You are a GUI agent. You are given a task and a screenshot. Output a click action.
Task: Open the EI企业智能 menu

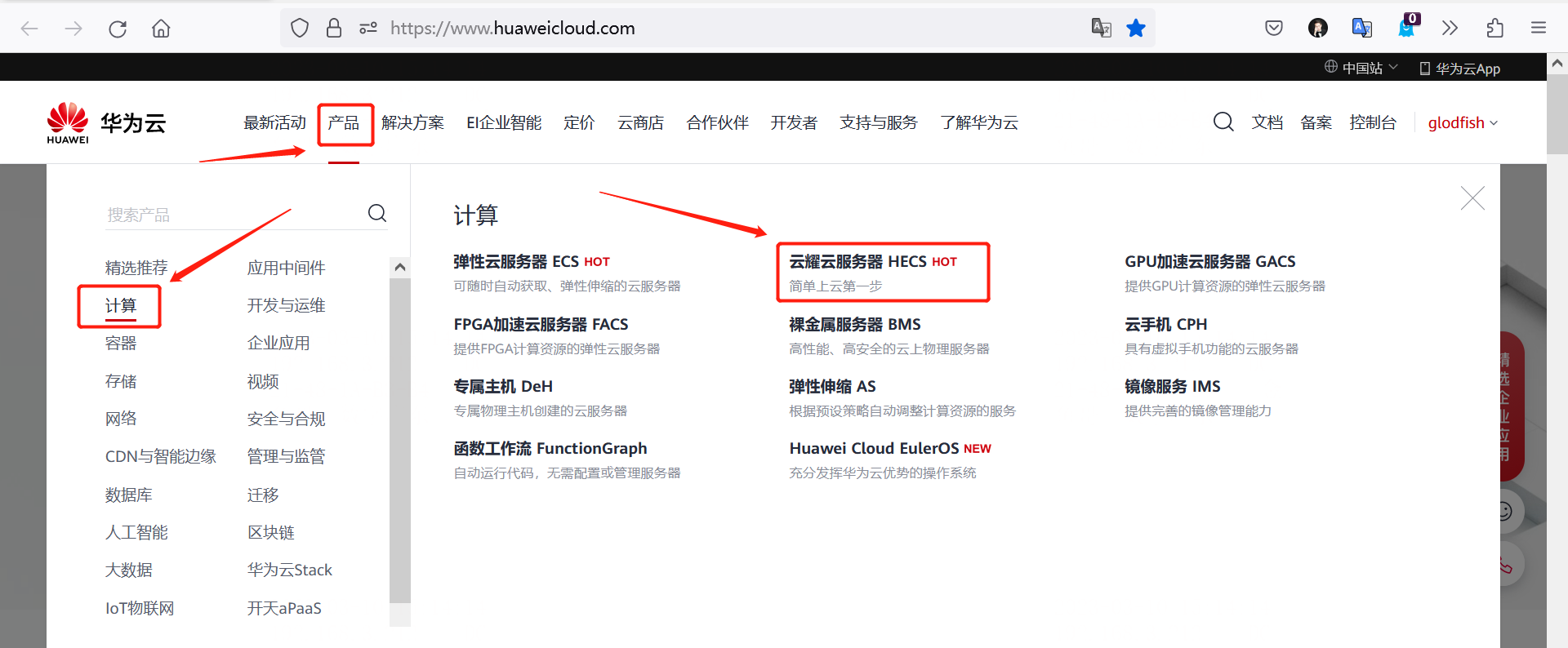(504, 123)
